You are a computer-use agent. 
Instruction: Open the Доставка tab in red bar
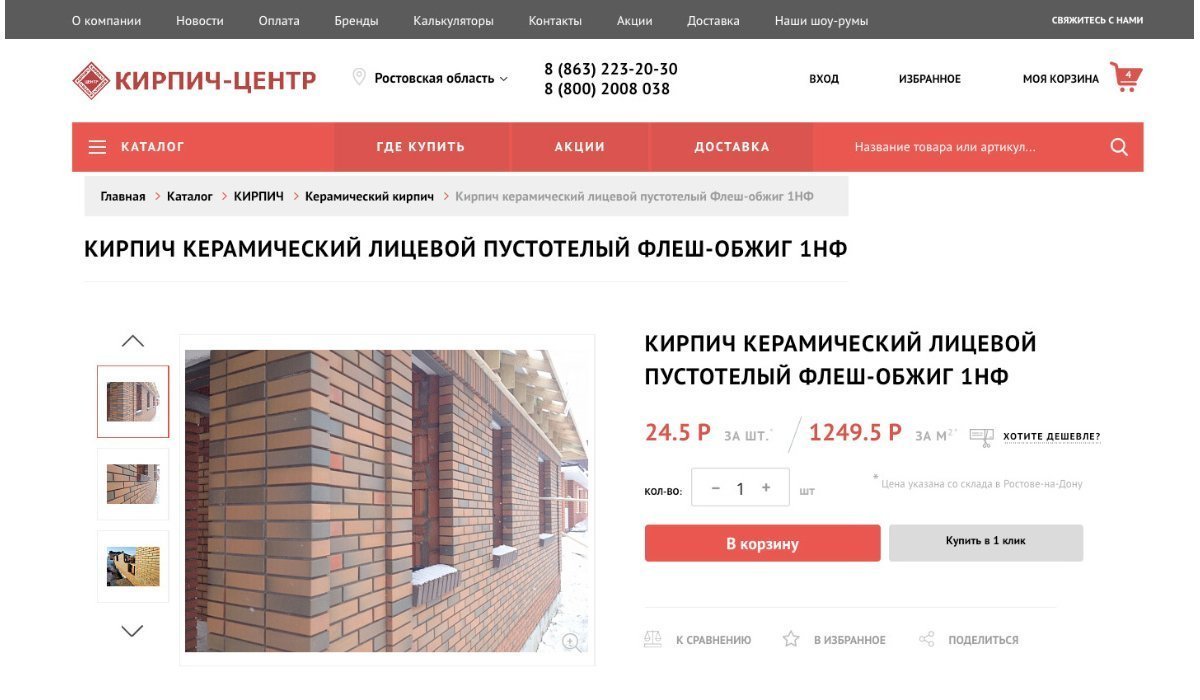coord(732,147)
